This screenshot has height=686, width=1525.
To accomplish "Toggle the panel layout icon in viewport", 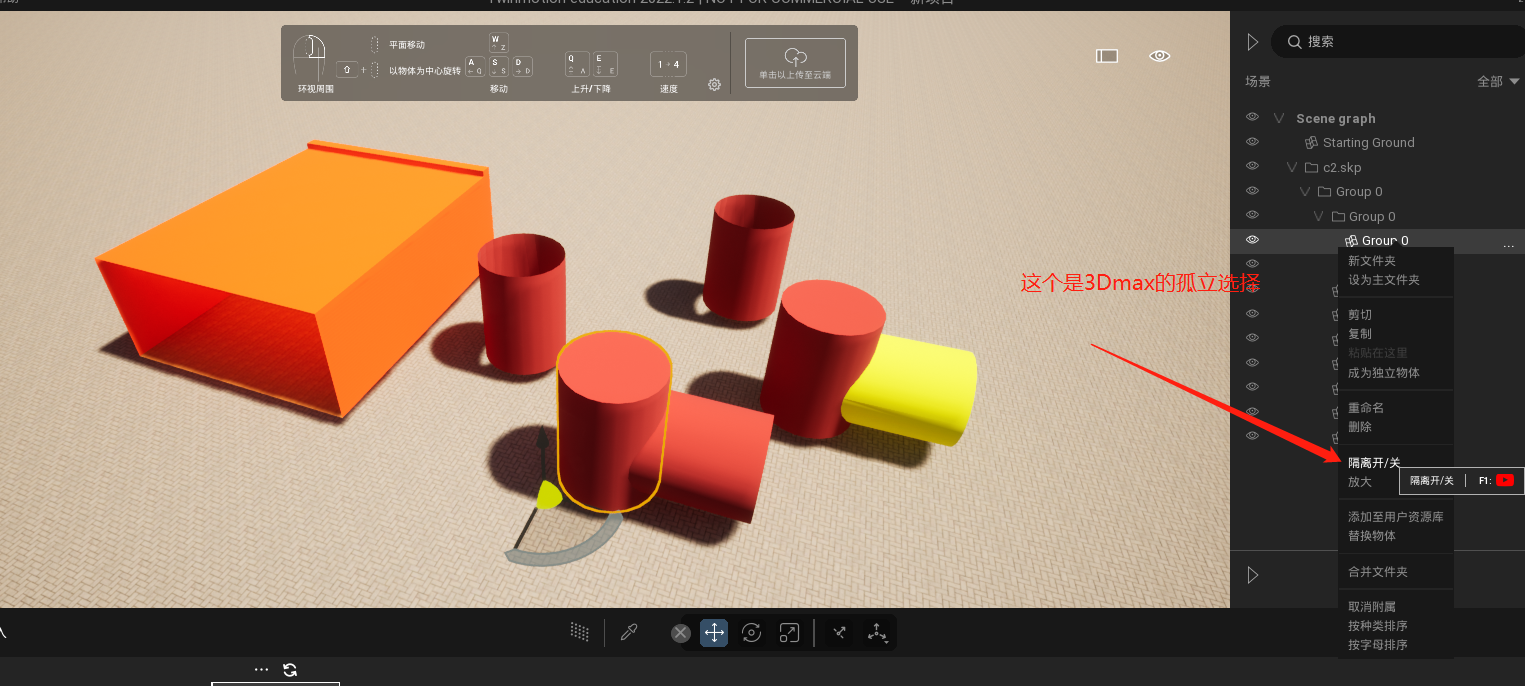I will 1107,56.
